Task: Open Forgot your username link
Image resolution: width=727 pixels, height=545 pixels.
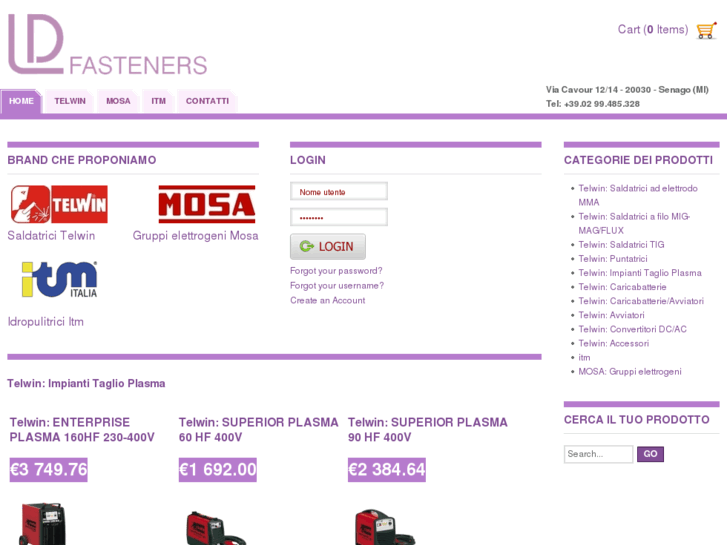Action: pyautogui.click(x=337, y=286)
